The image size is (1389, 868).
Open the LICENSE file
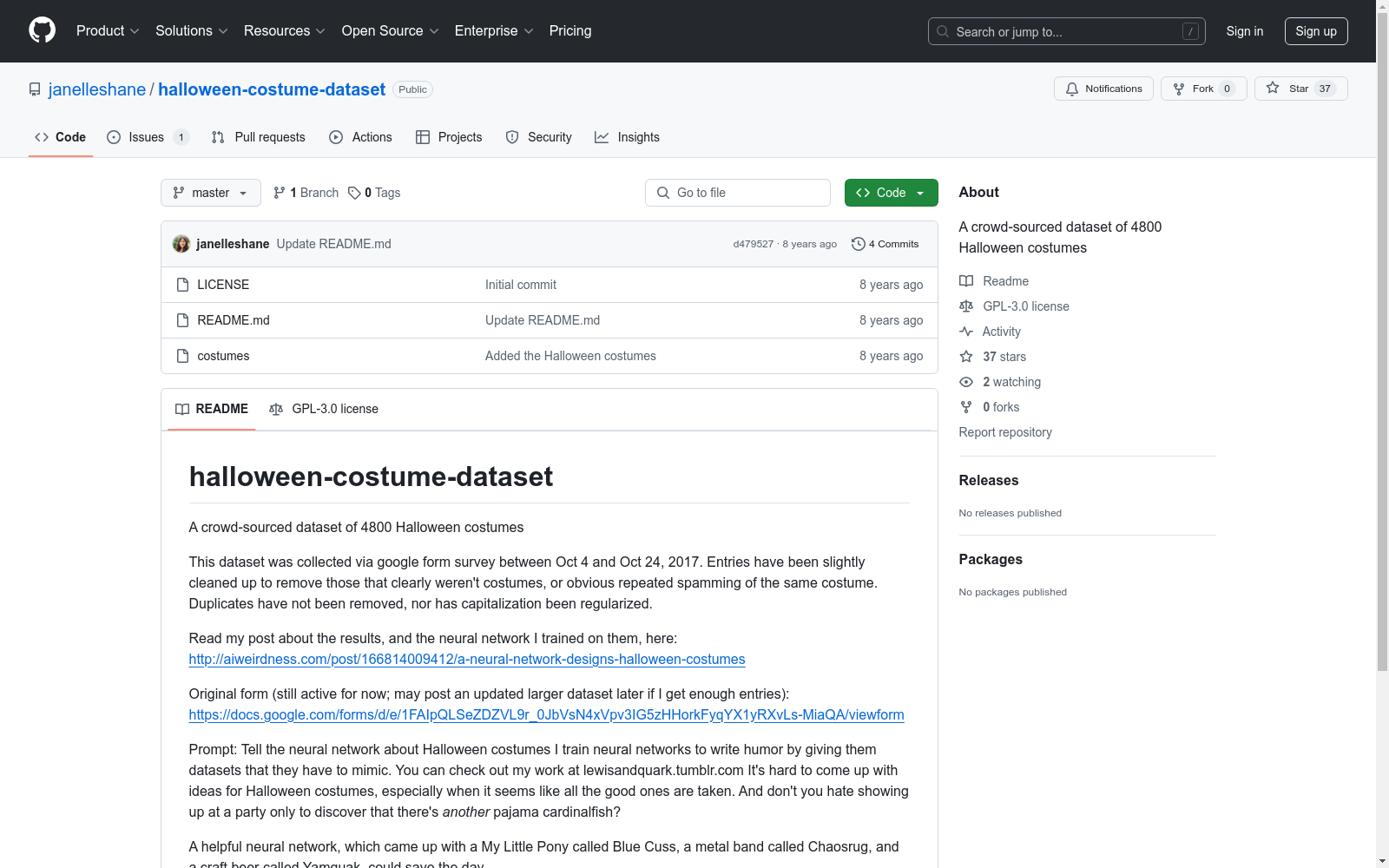pyautogui.click(x=223, y=285)
